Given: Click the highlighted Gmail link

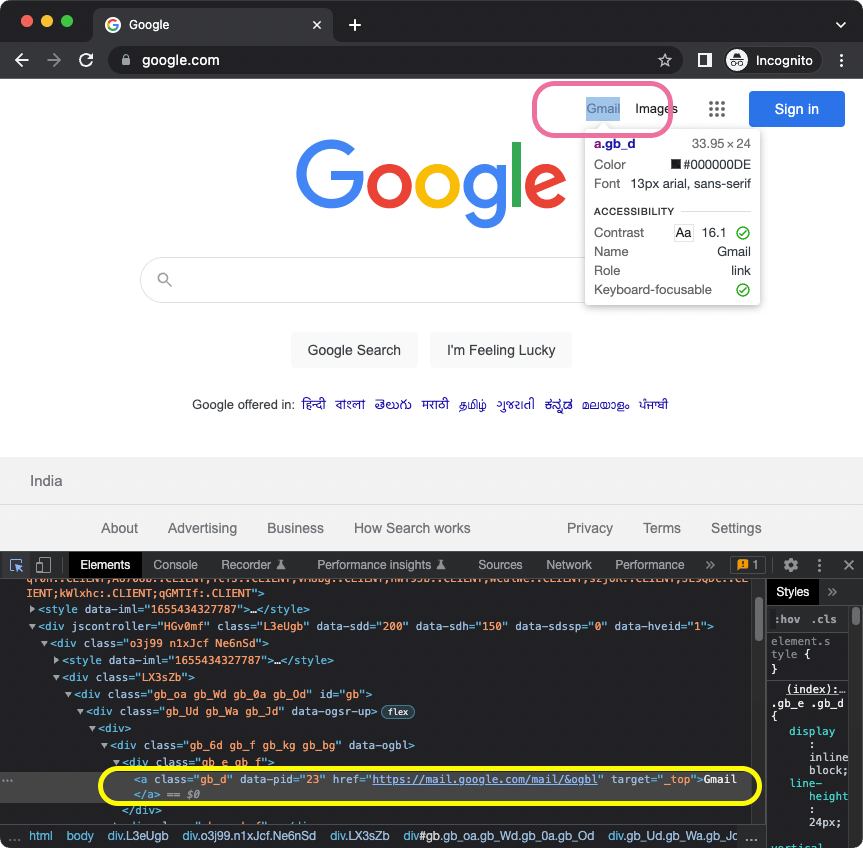Looking at the screenshot, I should coord(603,108).
